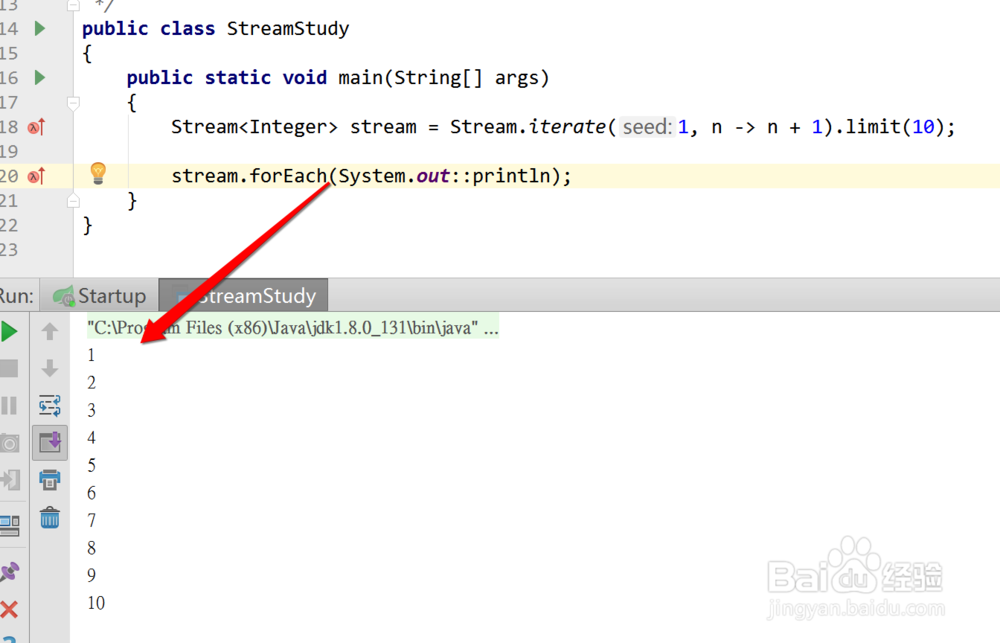The width and height of the screenshot is (1000, 643).
Task: Print console output via printer icon
Action: point(50,480)
